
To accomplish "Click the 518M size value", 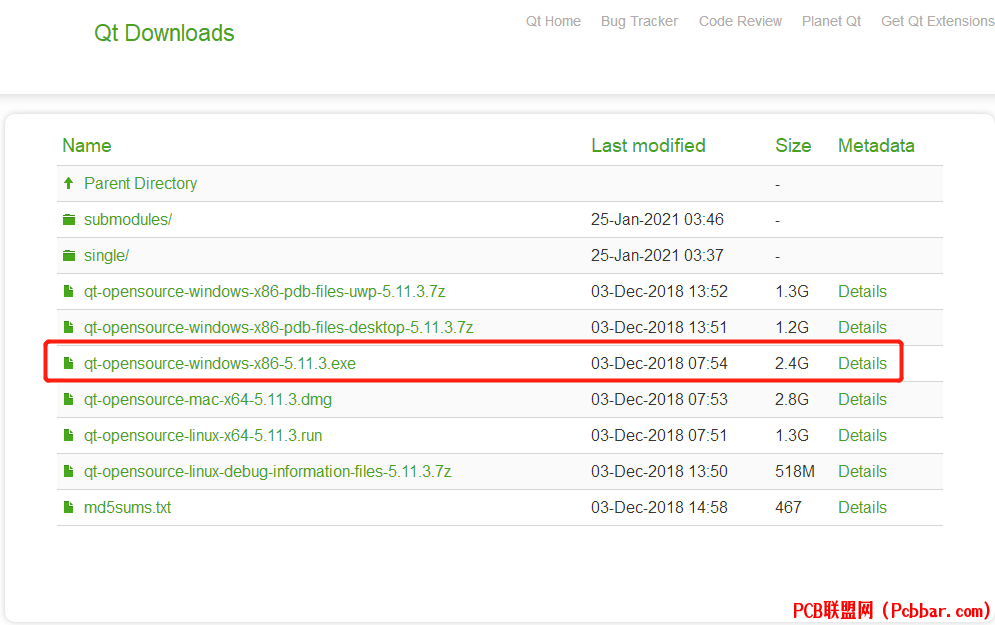I will point(795,471).
